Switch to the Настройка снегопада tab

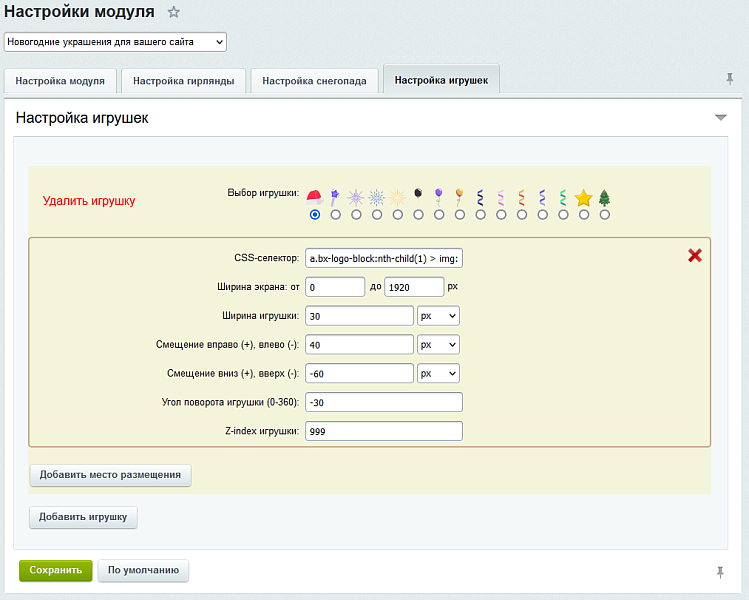(314, 81)
